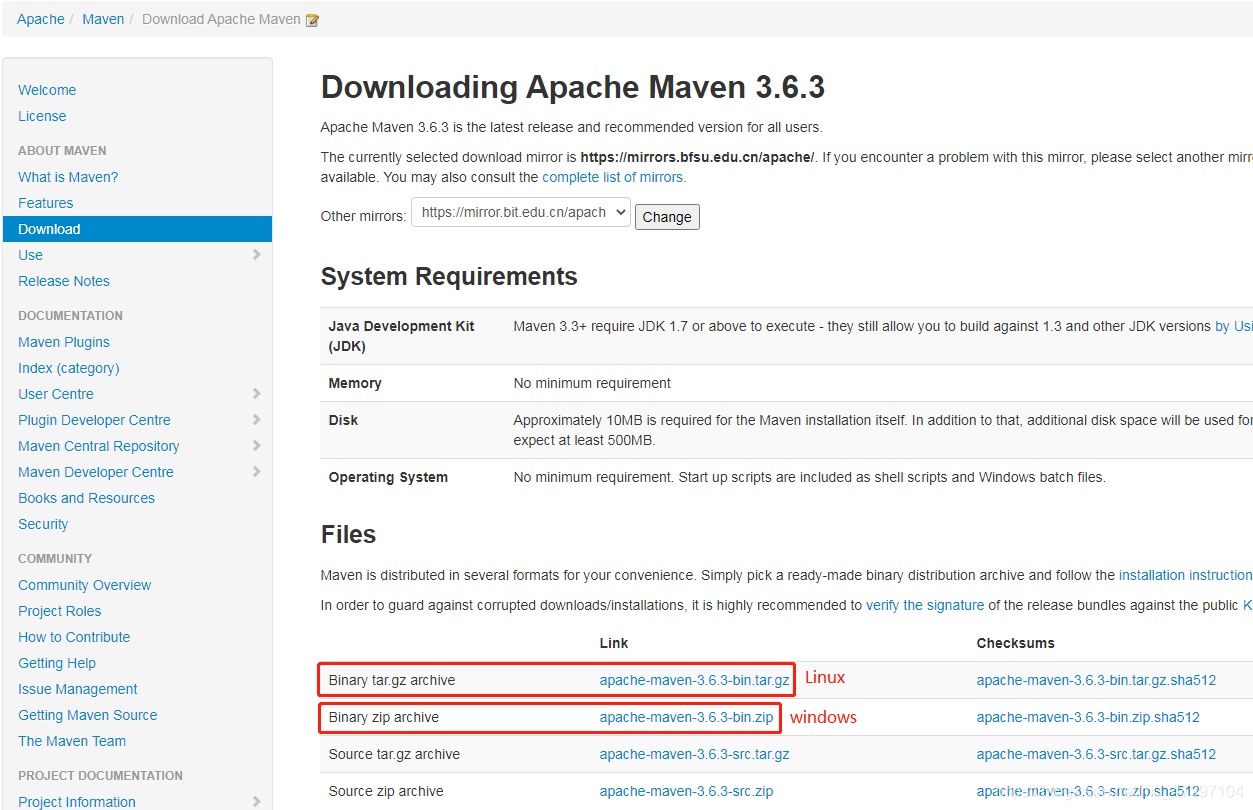Click the 'Memory' row label

355,383
